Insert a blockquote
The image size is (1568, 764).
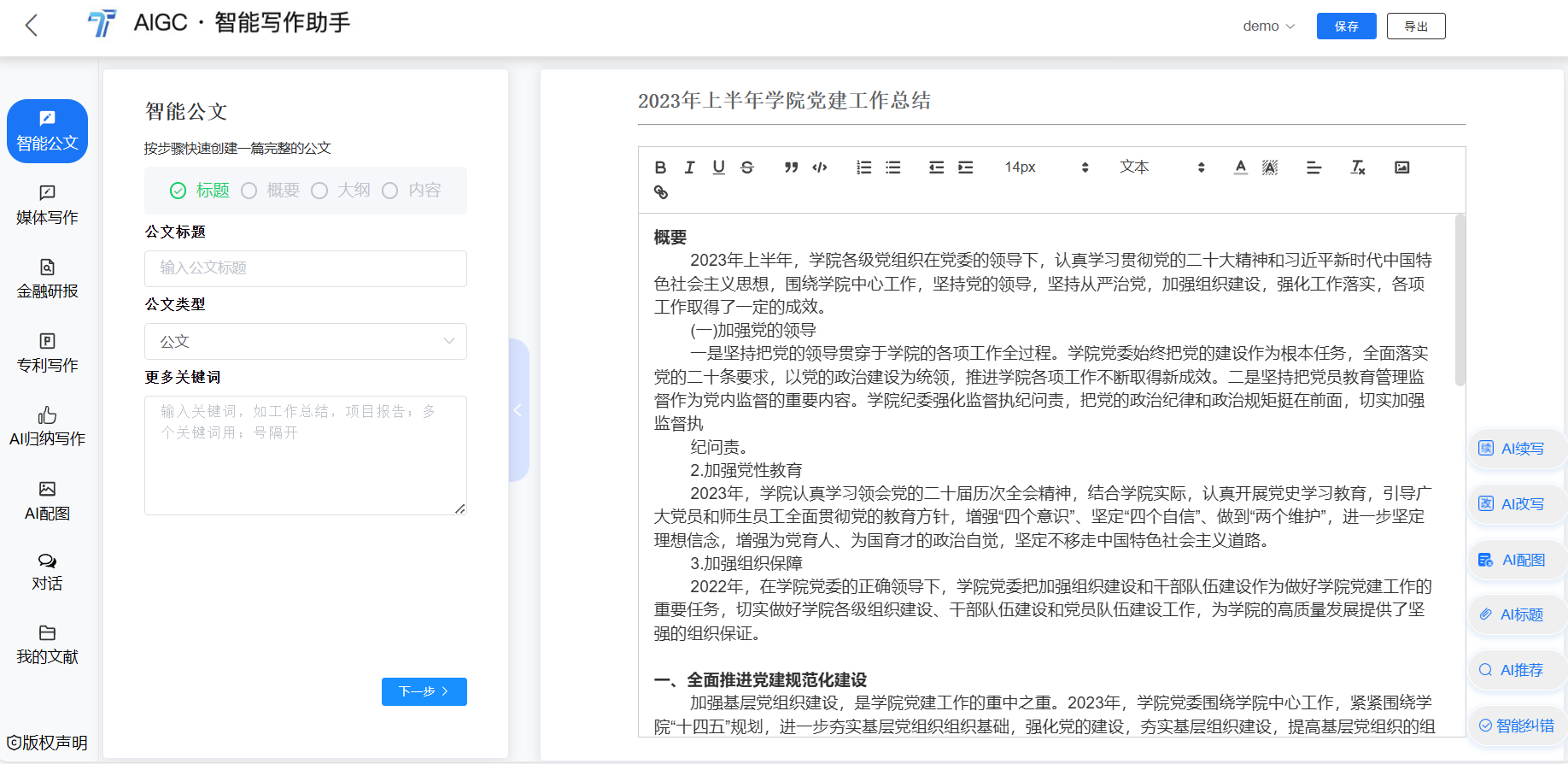click(792, 167)
